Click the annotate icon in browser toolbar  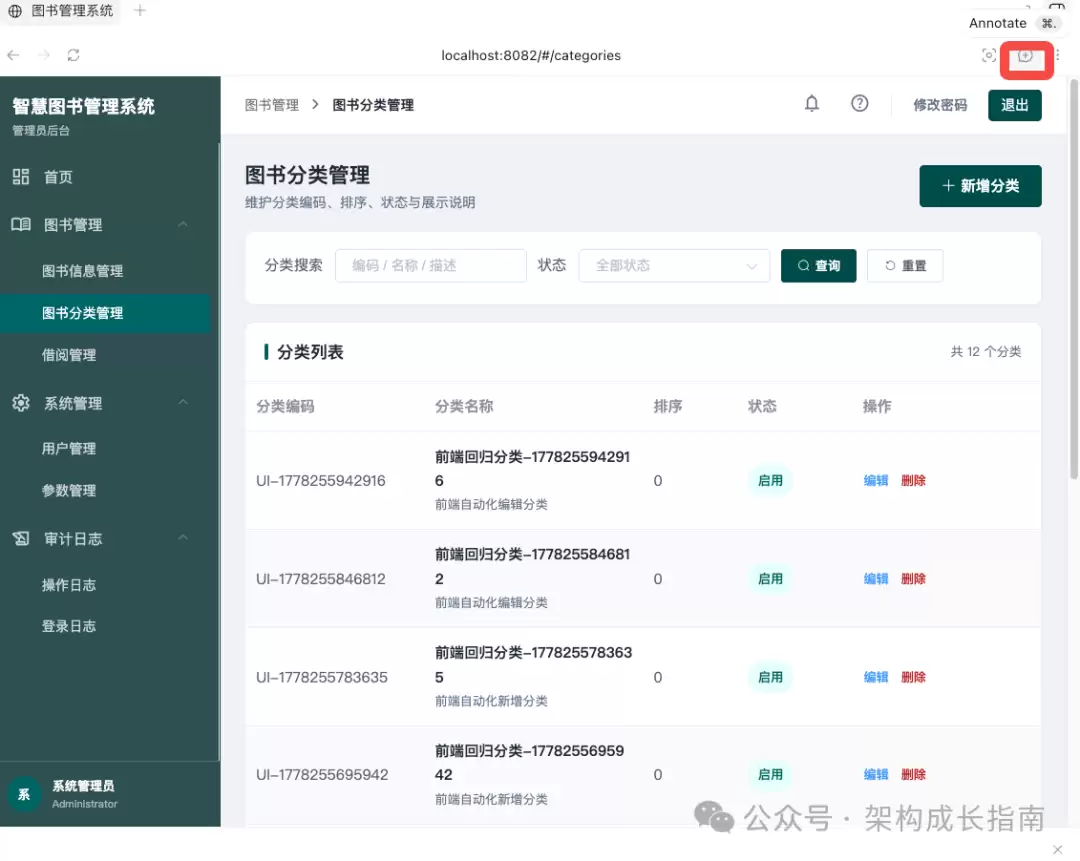pos(1026,56)
